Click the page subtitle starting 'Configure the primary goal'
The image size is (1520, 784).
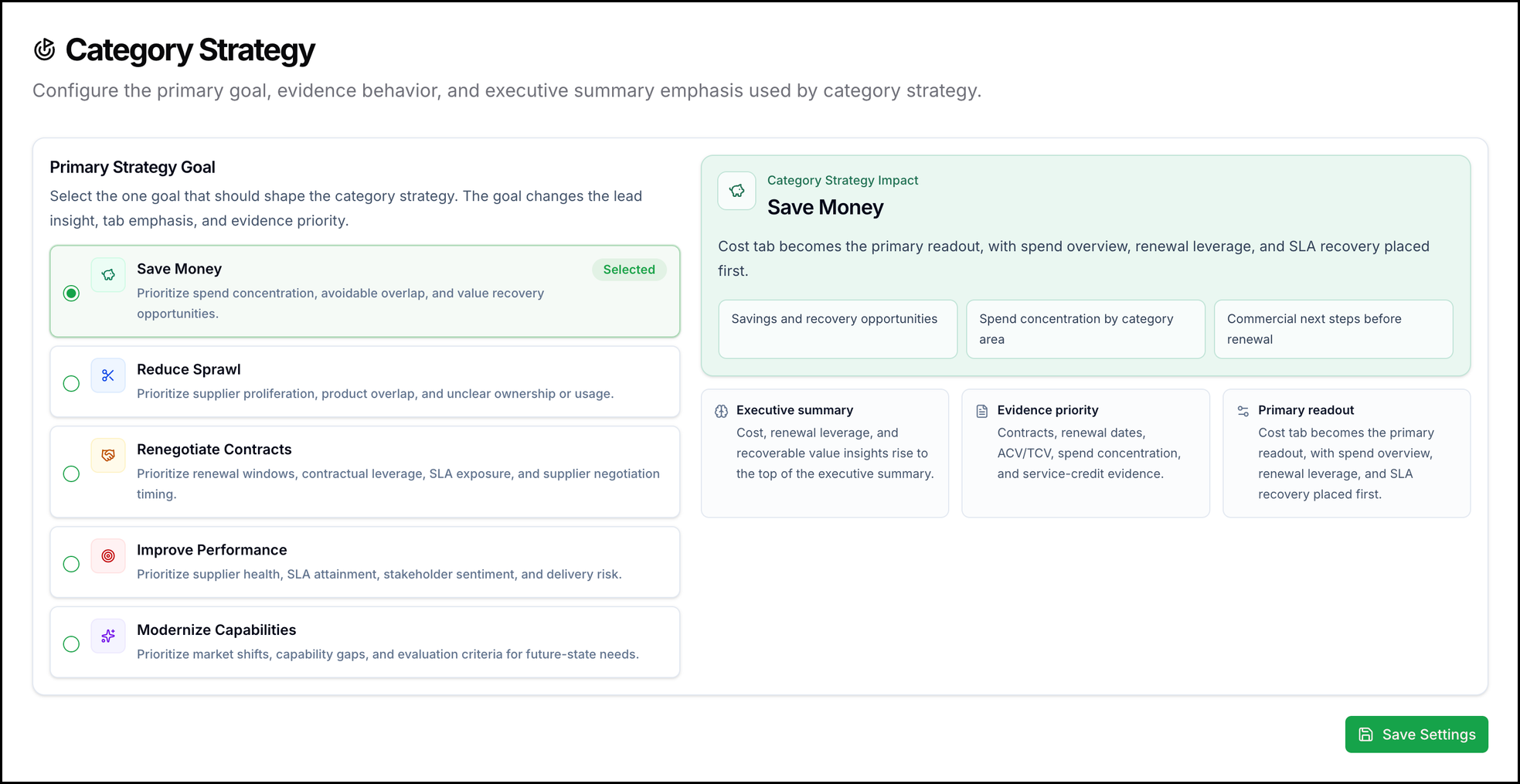pos(507,90)
